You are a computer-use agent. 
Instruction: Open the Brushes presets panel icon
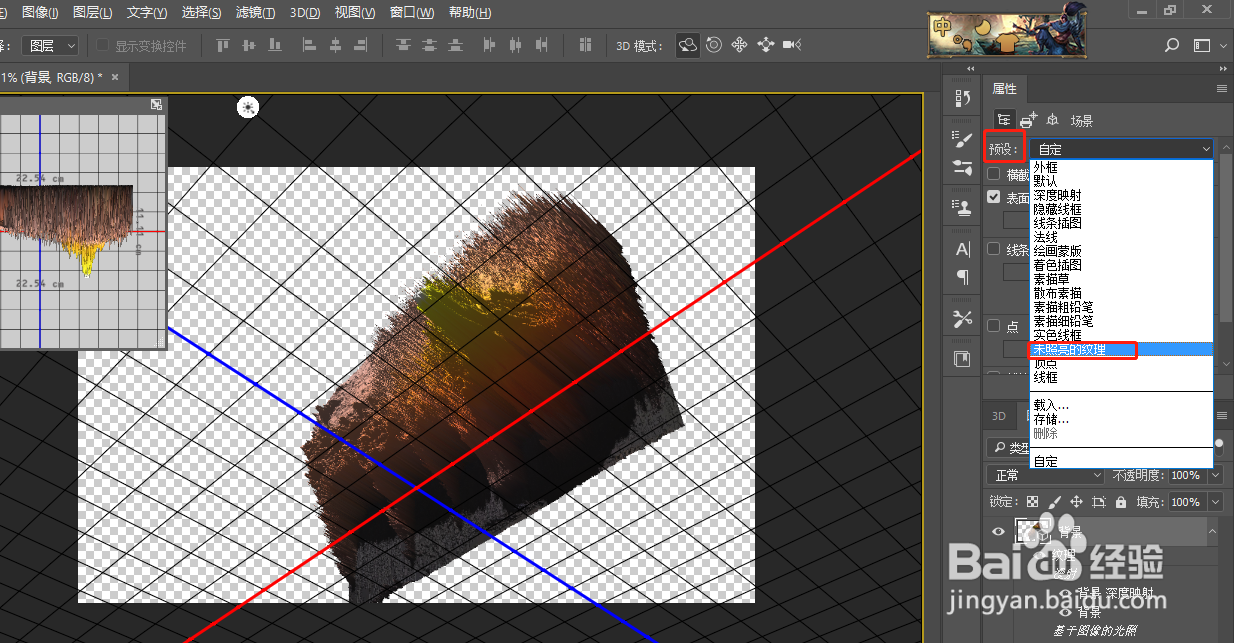coord(963,167)
